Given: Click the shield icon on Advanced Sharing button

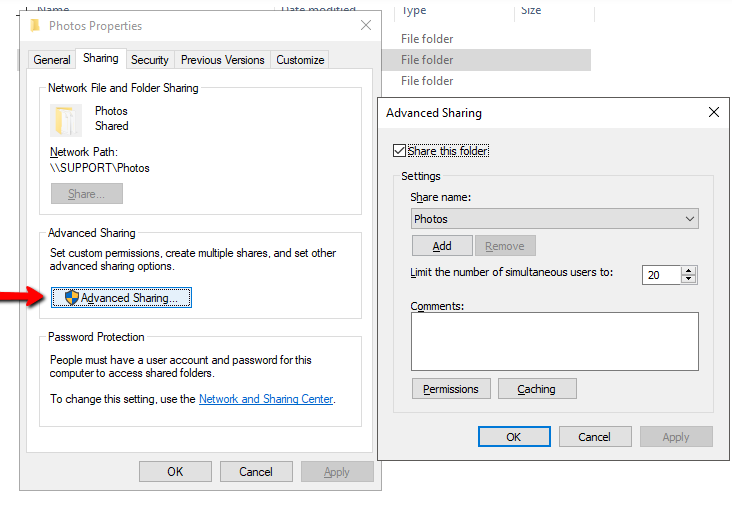Looking at the screenshot, I should (71, 297).
